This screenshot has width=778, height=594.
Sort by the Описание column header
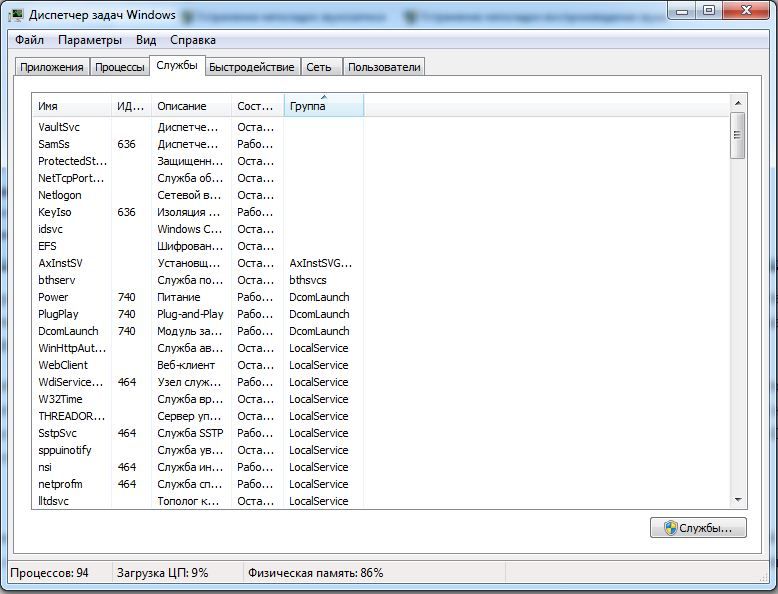pyautogui.click(x=192, y=106)
